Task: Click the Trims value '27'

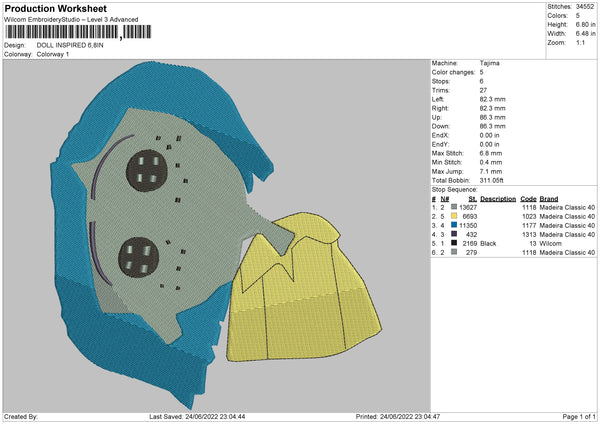Action: tap(483, 90)
